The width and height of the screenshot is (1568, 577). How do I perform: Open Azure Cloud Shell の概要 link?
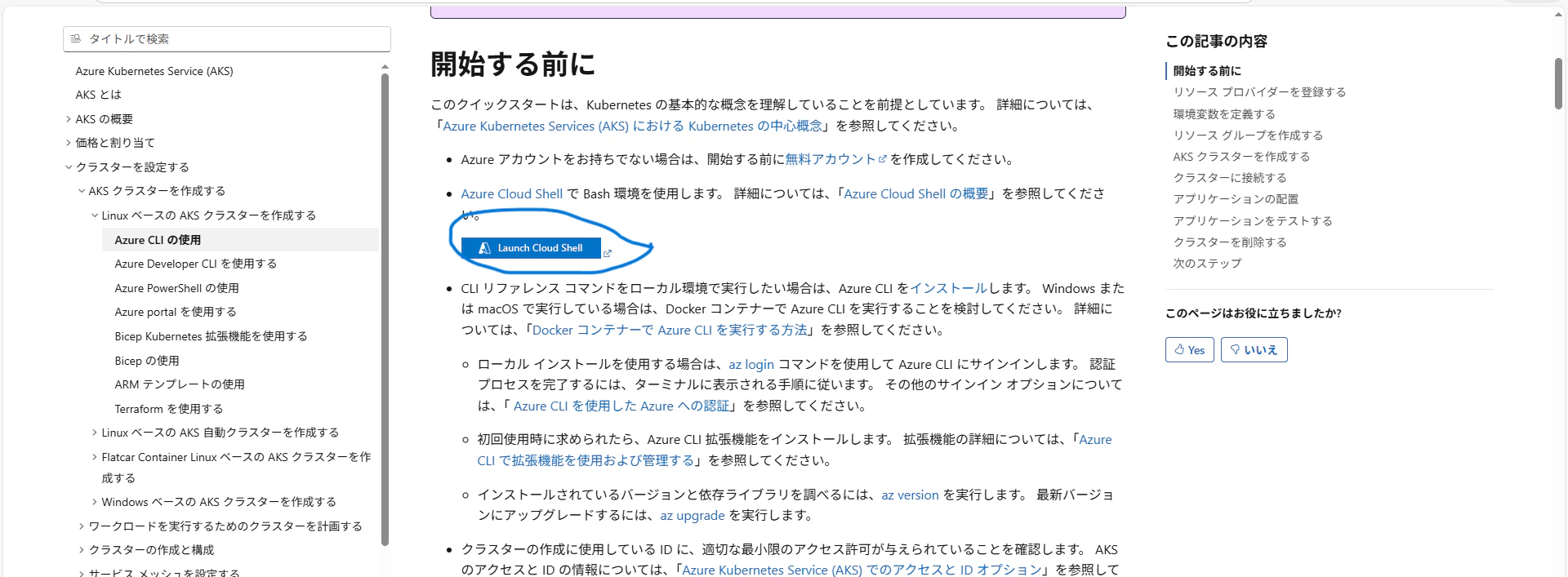point(915,193)
